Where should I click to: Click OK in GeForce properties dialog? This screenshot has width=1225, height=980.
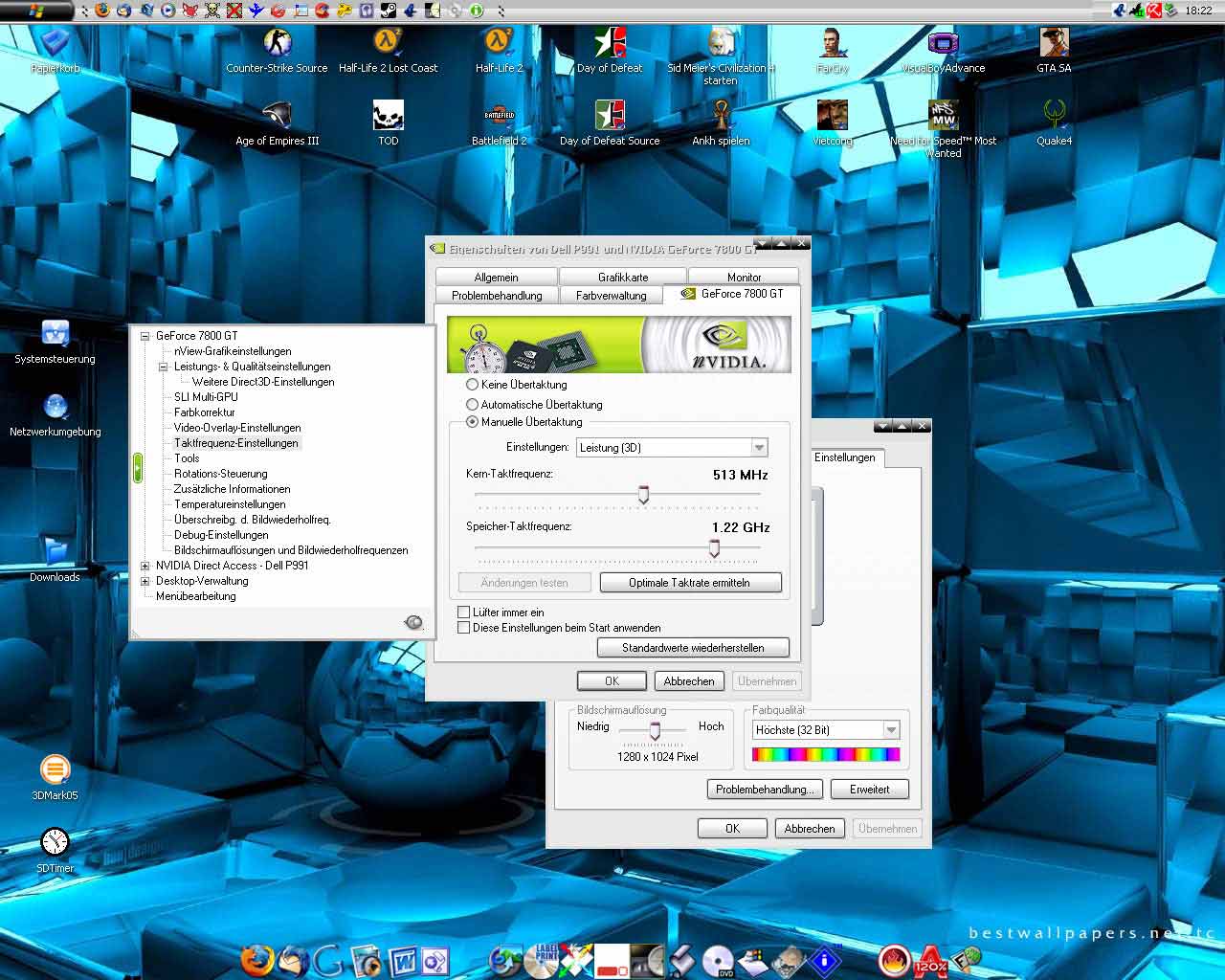(612, 681)
